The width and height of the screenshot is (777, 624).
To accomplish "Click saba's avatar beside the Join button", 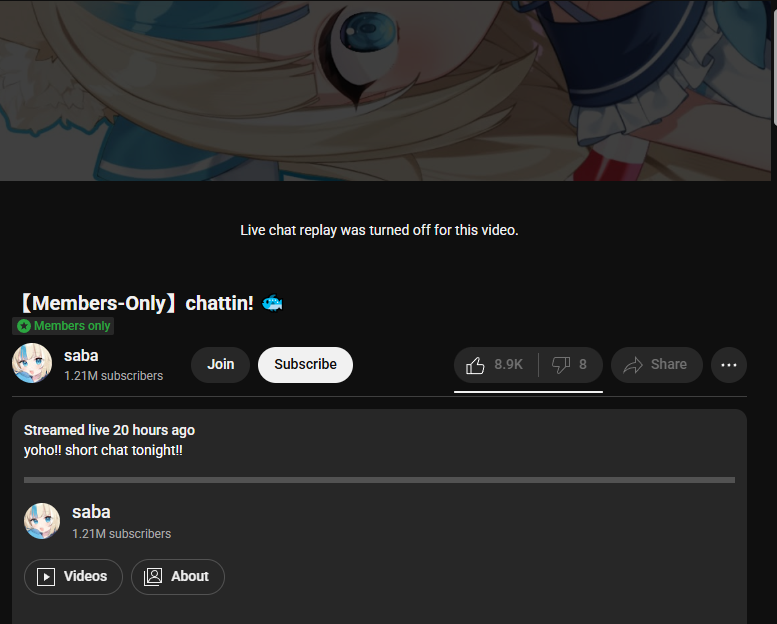I will (x=32, y=363).
